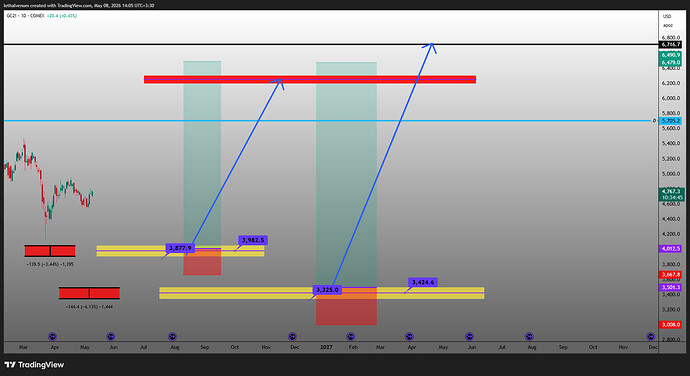Click the 3,200.0 price axis tick
Image resolution: width=690 pixels, height=376 pixels.
(x=671, y=310)
